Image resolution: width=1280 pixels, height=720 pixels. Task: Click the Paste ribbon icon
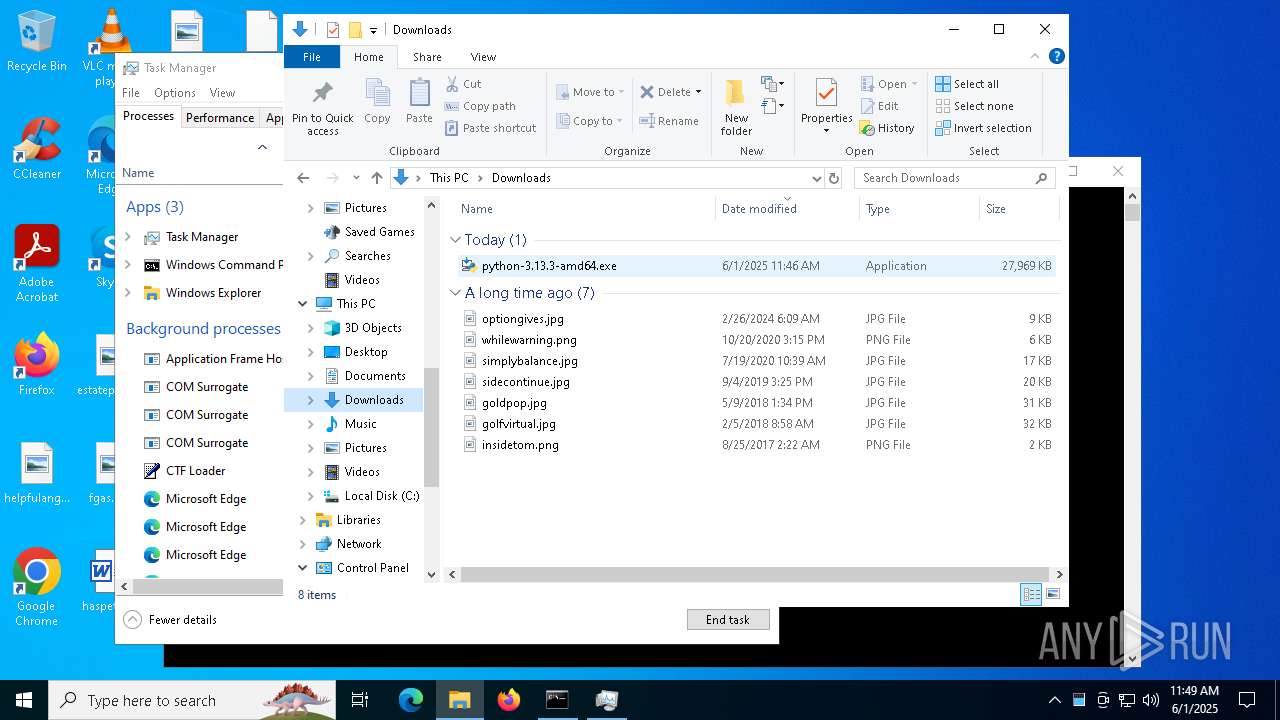419,102
